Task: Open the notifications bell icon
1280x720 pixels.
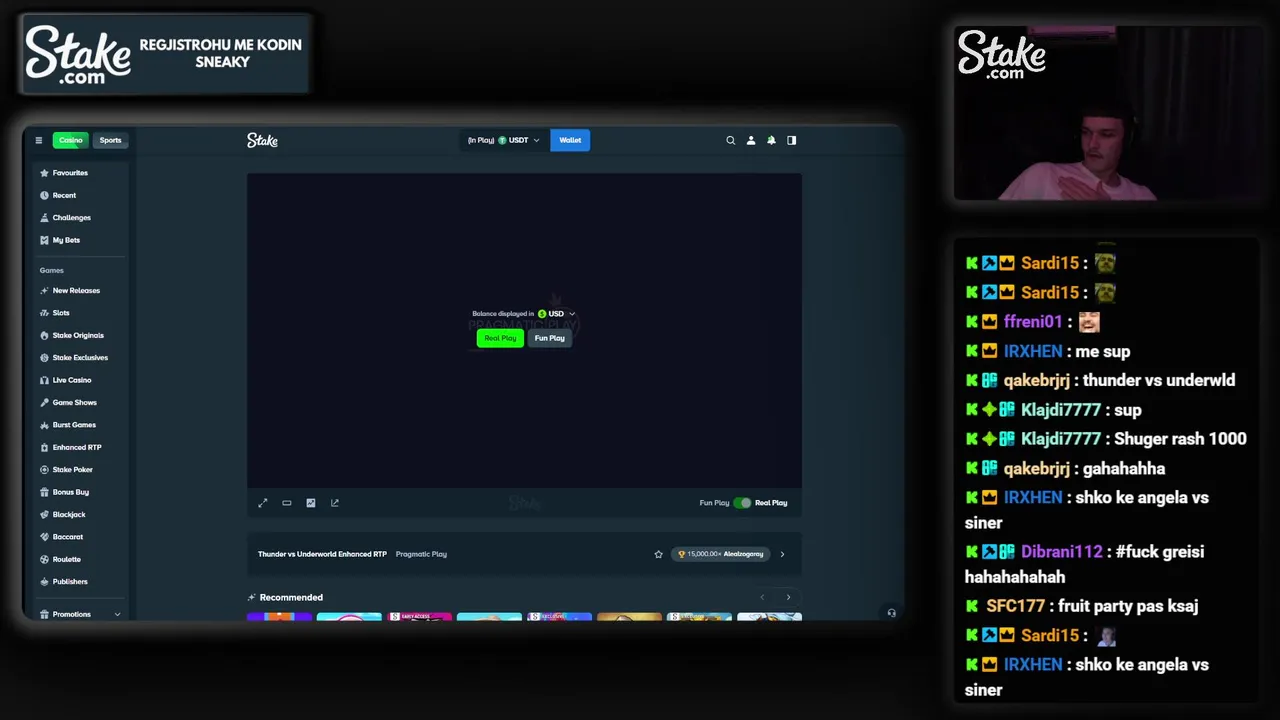Action: (x=771, y=140)
